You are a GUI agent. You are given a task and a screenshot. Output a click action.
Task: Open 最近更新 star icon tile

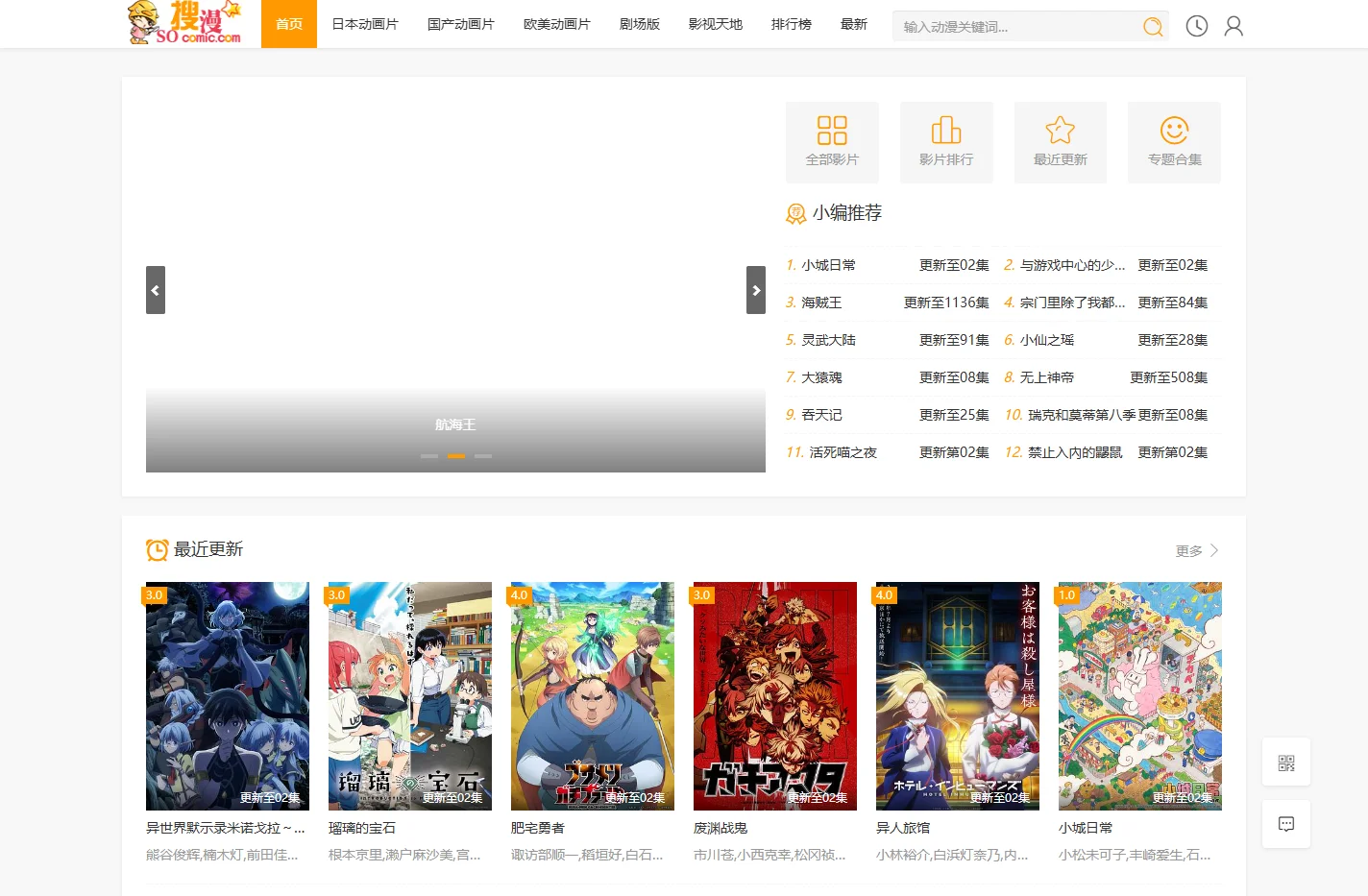[x=1061, y=142]
